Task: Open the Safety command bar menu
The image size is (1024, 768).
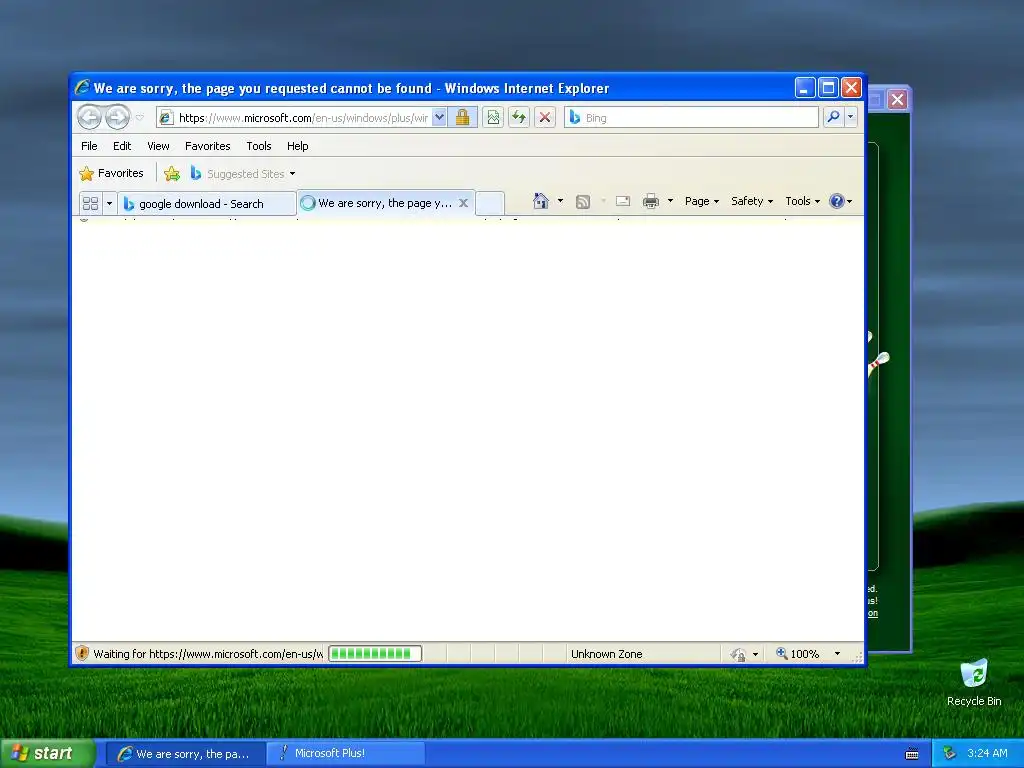Action: click(x=752, y=201)
